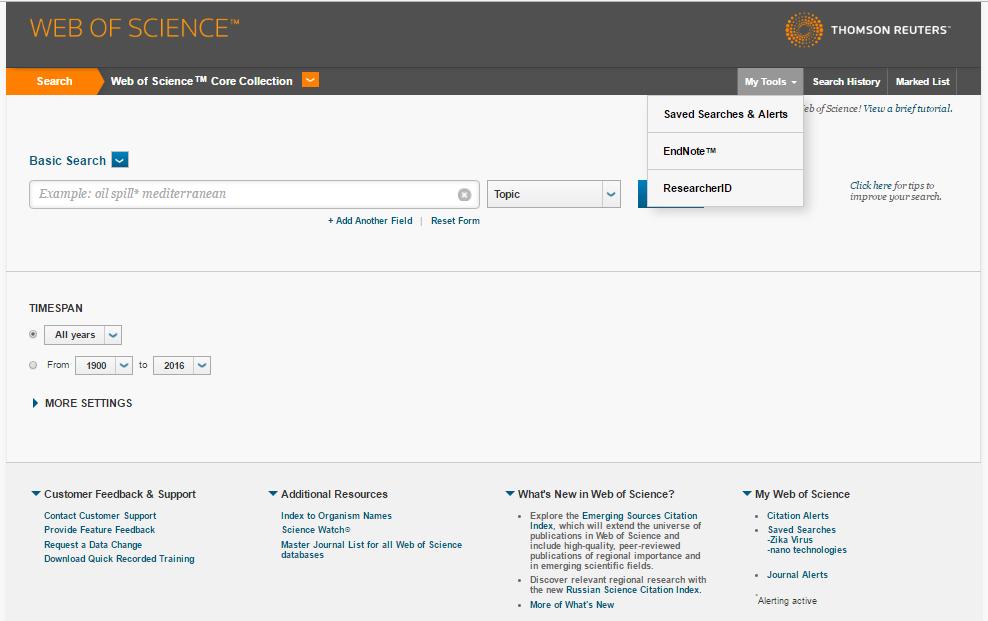
Task: Open the Zika Virus saved search
Action: [791, 540]
